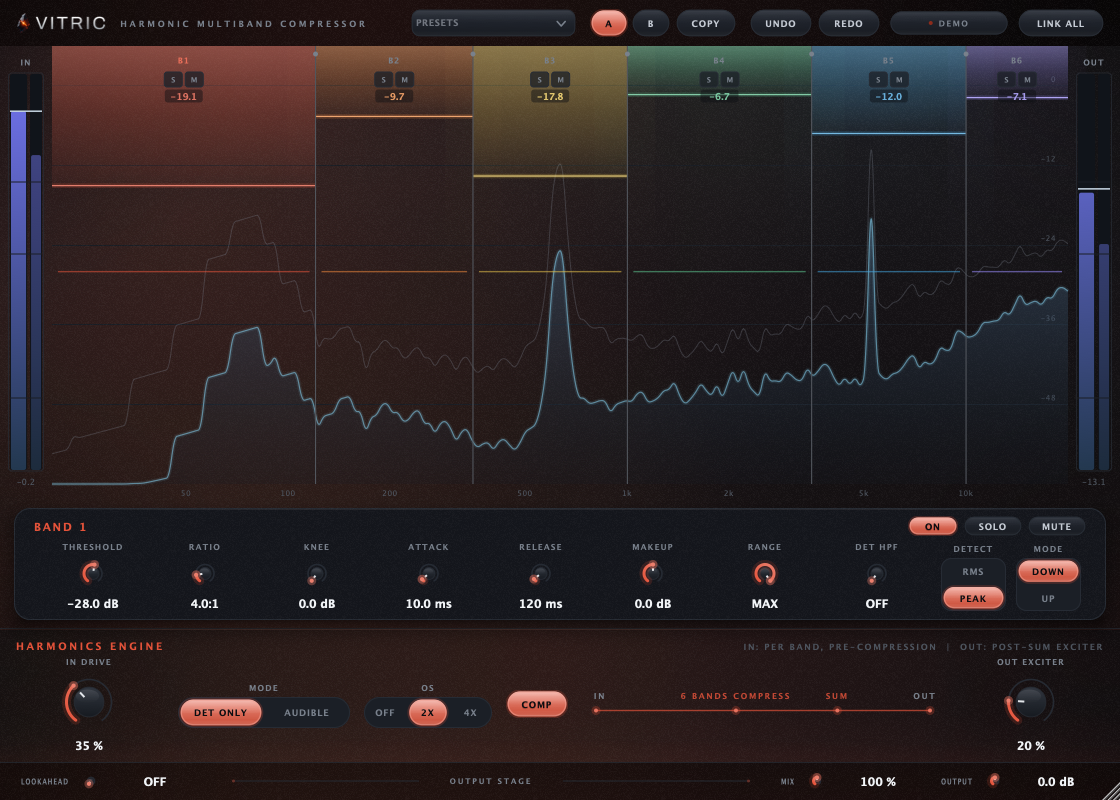
Task: Click the Copy button
Action: pyautogui.click(x=706, y=24)
